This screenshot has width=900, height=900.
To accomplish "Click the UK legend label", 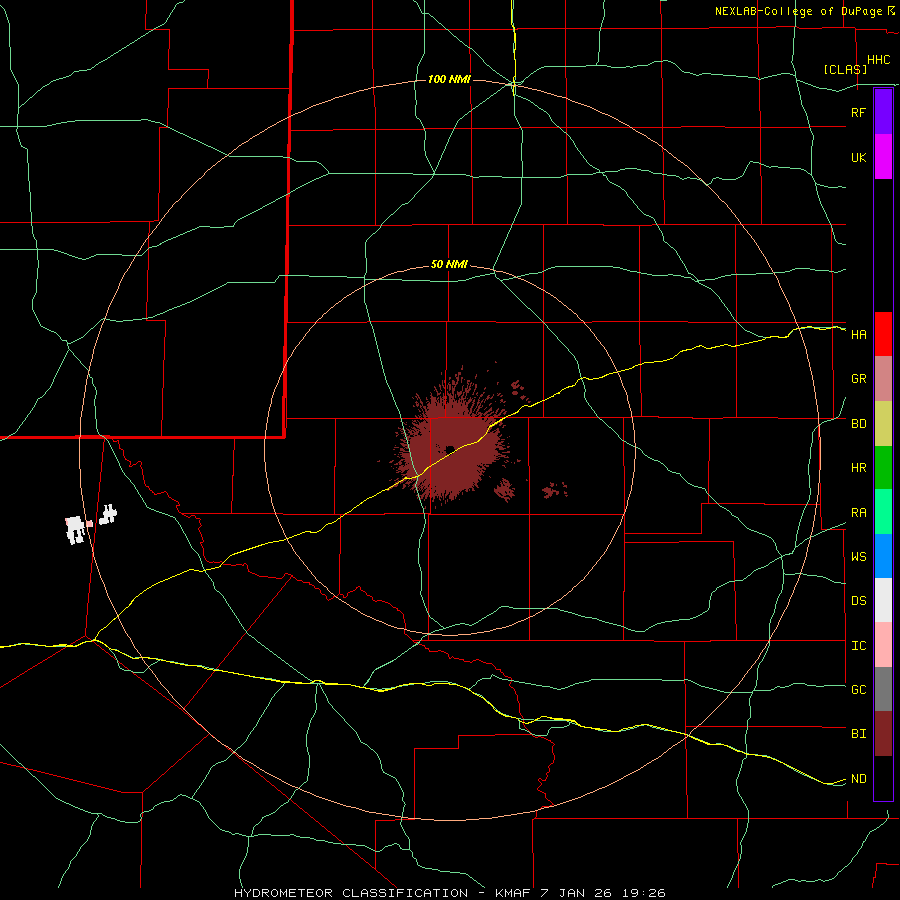I will point(858,157).
